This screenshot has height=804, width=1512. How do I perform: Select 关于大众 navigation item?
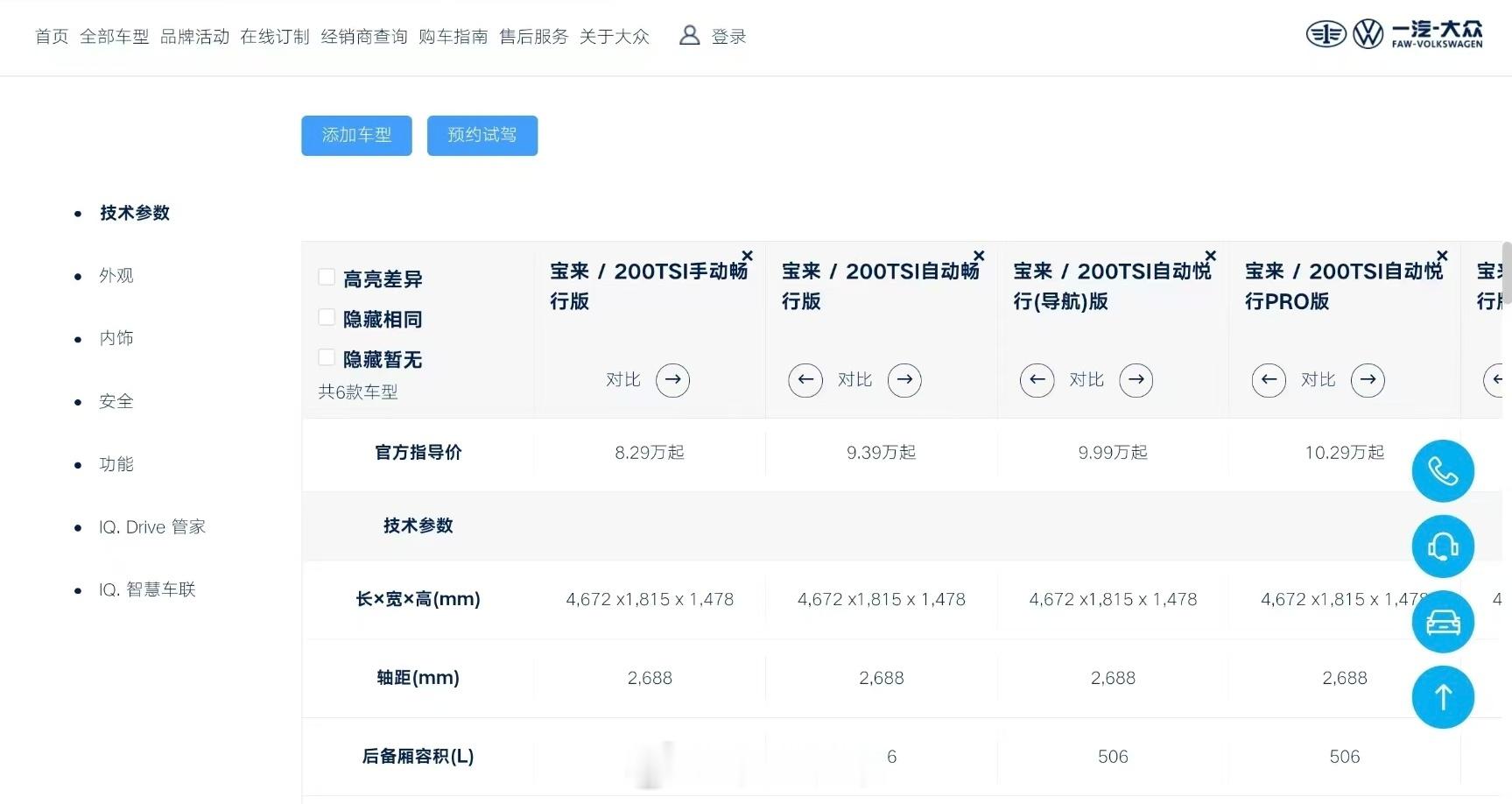pos(615,37)
